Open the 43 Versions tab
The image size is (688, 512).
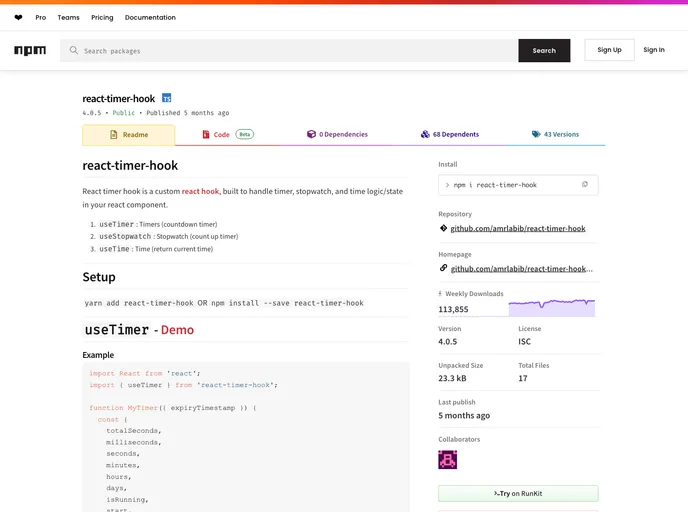555,134
